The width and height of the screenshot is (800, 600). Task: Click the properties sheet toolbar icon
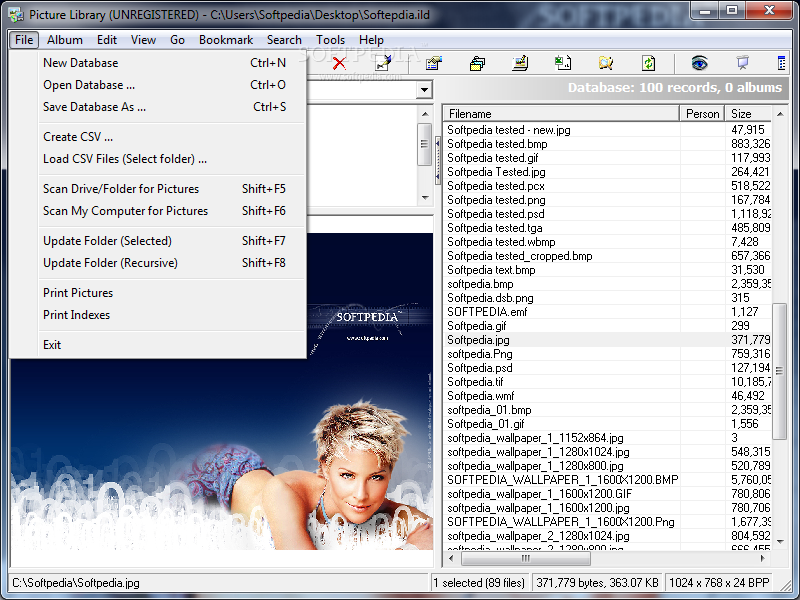click(x=434, y=63)
